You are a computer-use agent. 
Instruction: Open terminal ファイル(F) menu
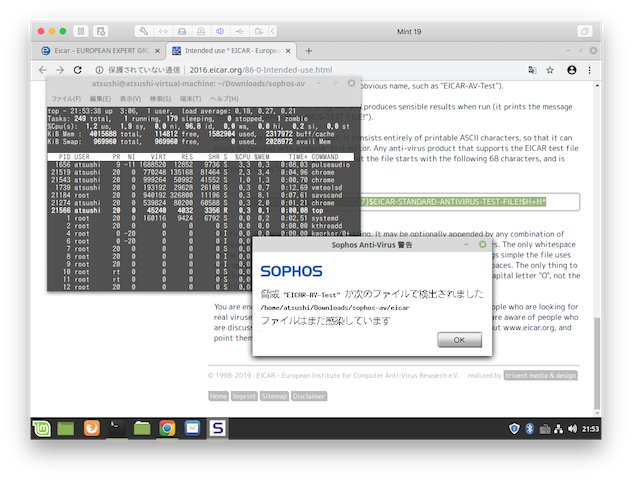tap(66, 99)
